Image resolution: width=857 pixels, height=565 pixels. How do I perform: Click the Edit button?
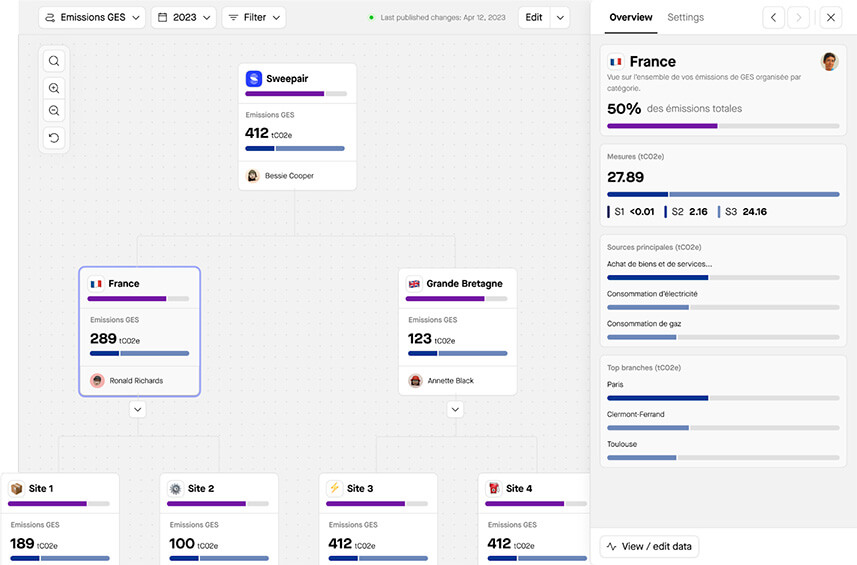click(x=534, y=17)
